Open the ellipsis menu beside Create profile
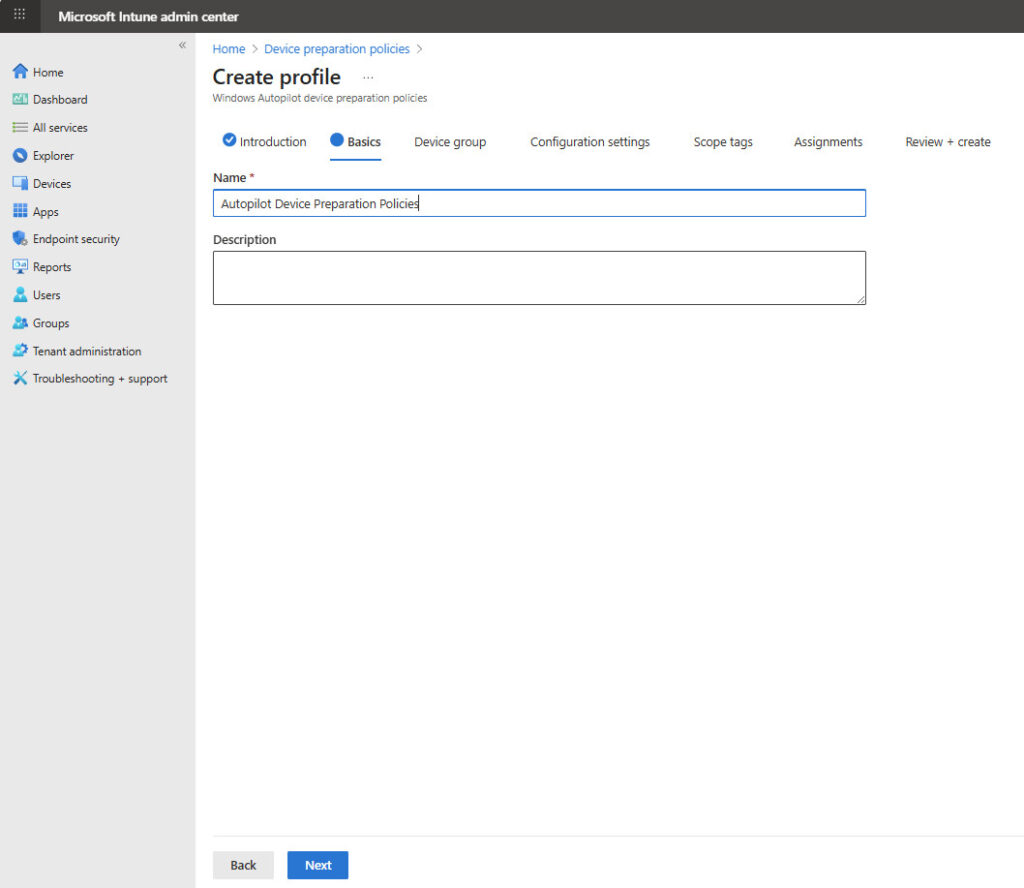The width and height of the screenshot is (1024, 888). point(368,78)
